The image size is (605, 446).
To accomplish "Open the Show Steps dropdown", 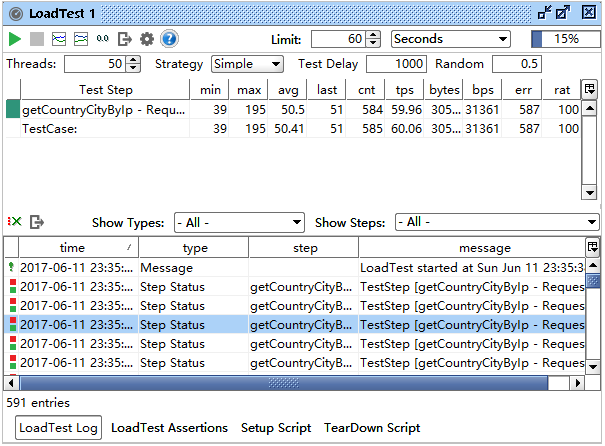I will [x=497, y=222].
